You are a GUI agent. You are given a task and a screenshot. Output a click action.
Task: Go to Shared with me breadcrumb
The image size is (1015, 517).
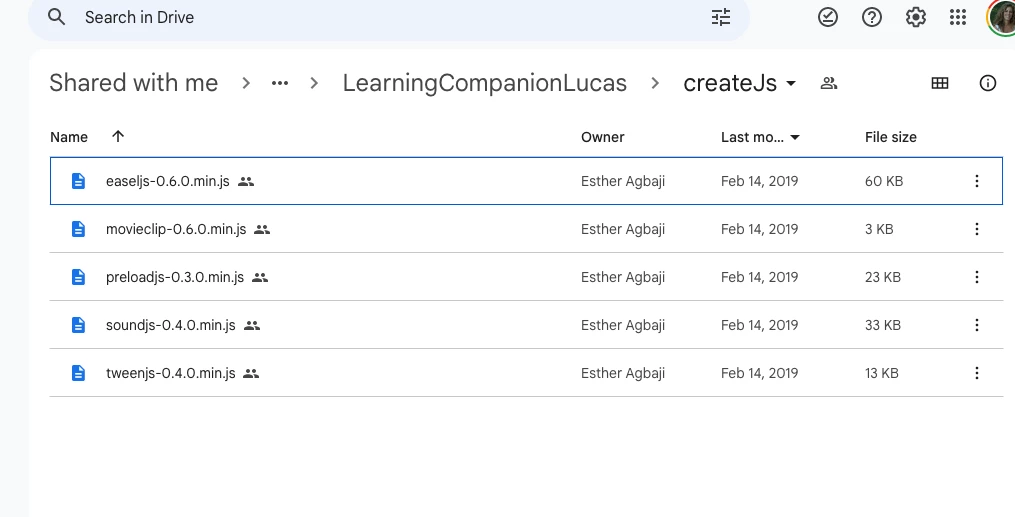click(x=133, y=83)
